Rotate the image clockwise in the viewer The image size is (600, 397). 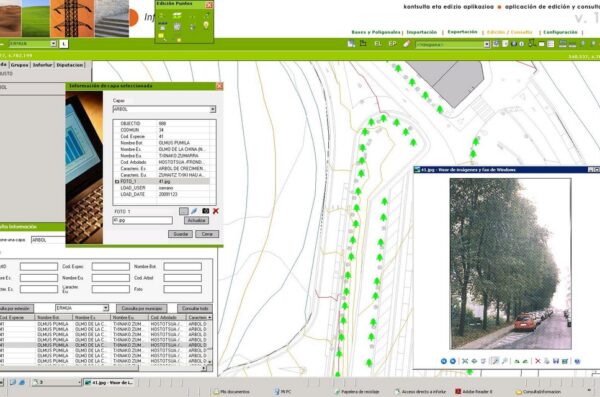(517, 361)
